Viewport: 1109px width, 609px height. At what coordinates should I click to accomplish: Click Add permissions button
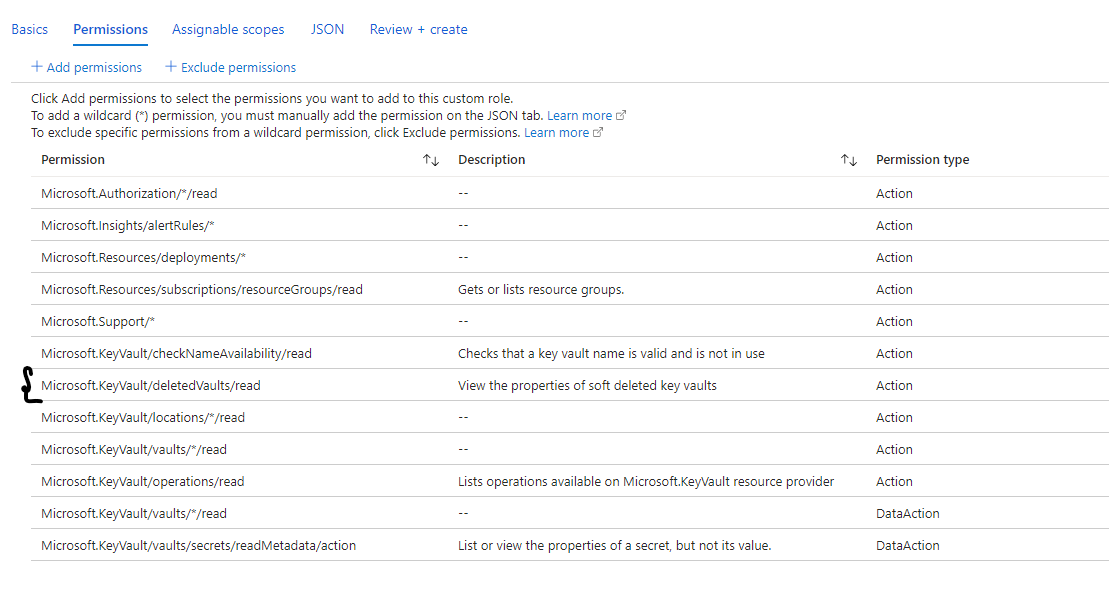coord(86,67)
